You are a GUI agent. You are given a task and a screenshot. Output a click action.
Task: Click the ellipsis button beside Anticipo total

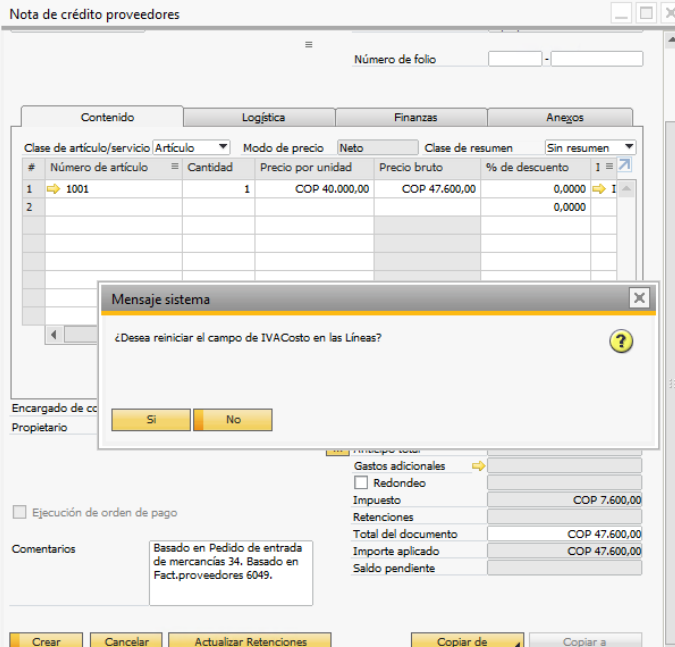(x=335, y=450)
